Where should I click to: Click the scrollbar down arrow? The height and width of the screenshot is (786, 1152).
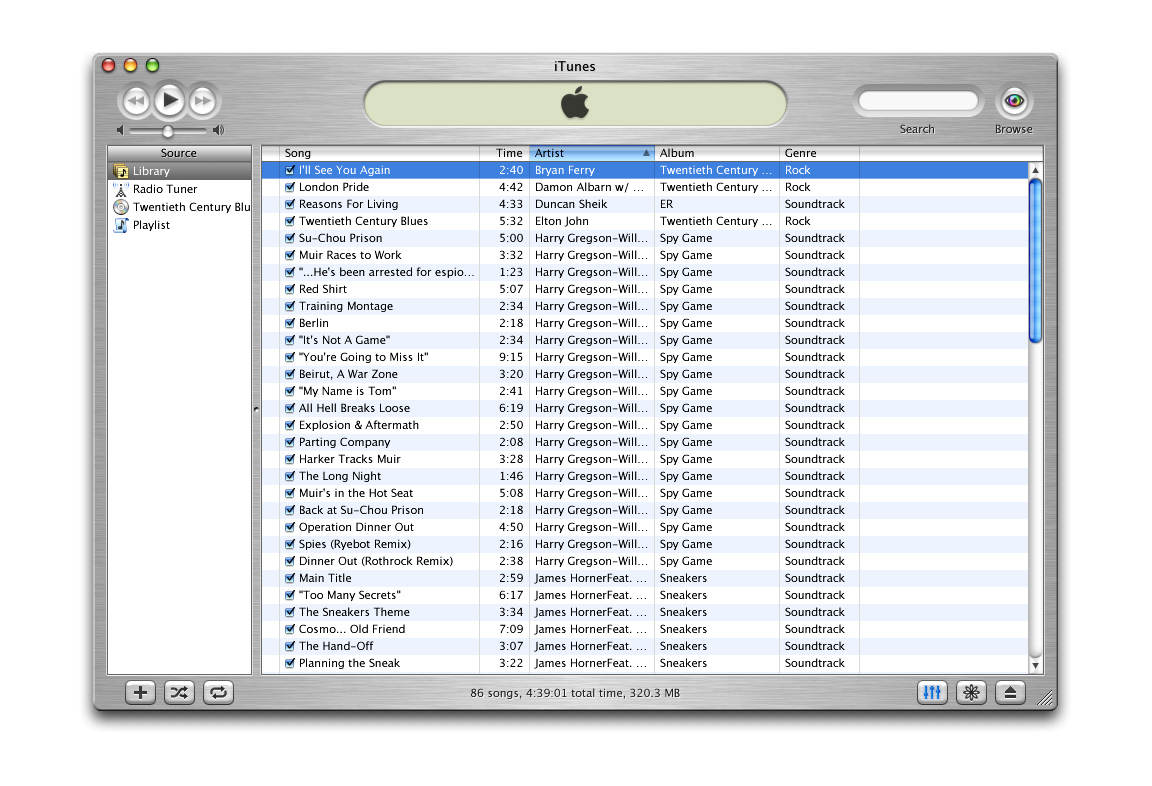(x=1036, y=665)
